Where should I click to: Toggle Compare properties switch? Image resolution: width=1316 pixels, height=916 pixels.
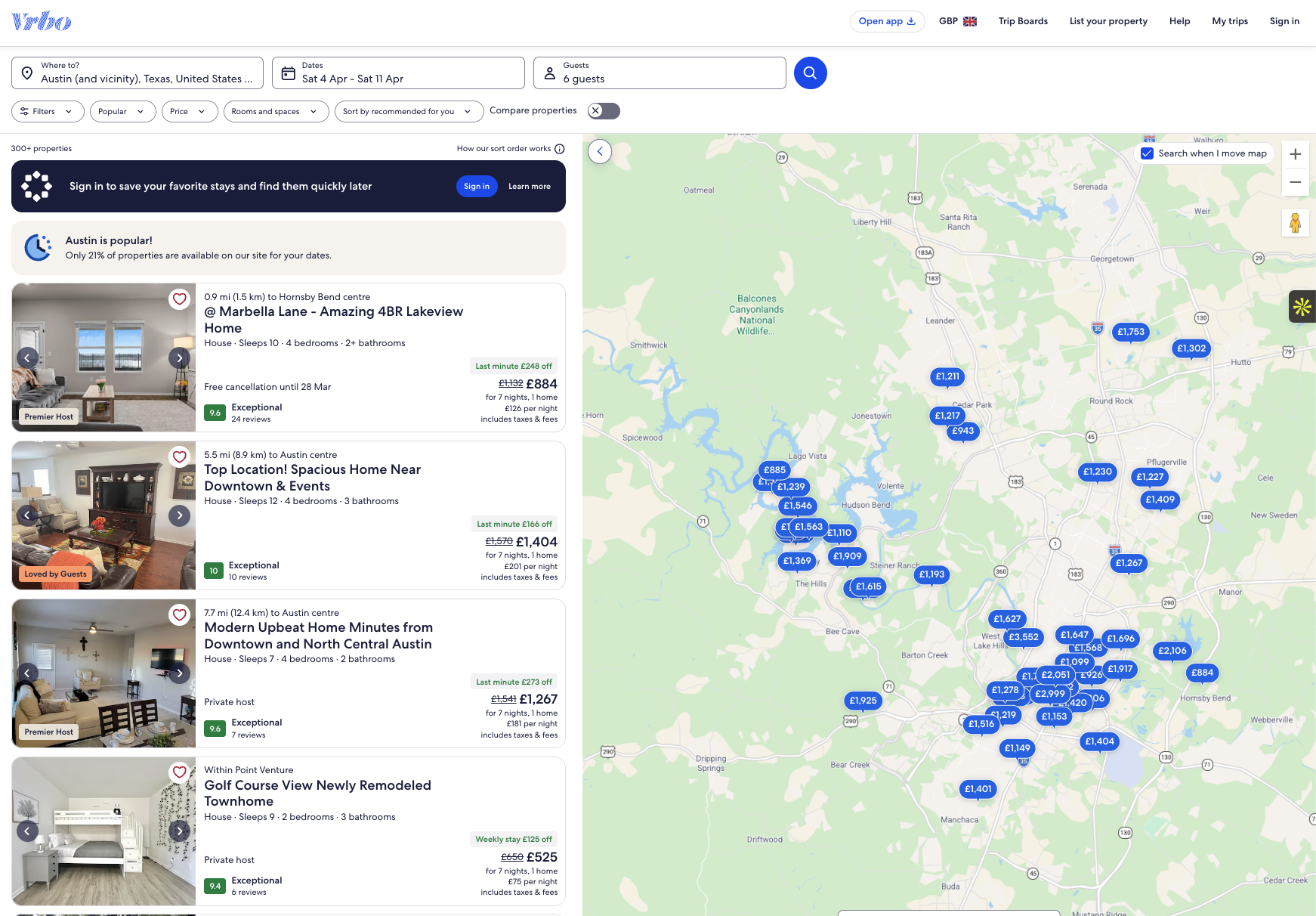tap(604, 111)
